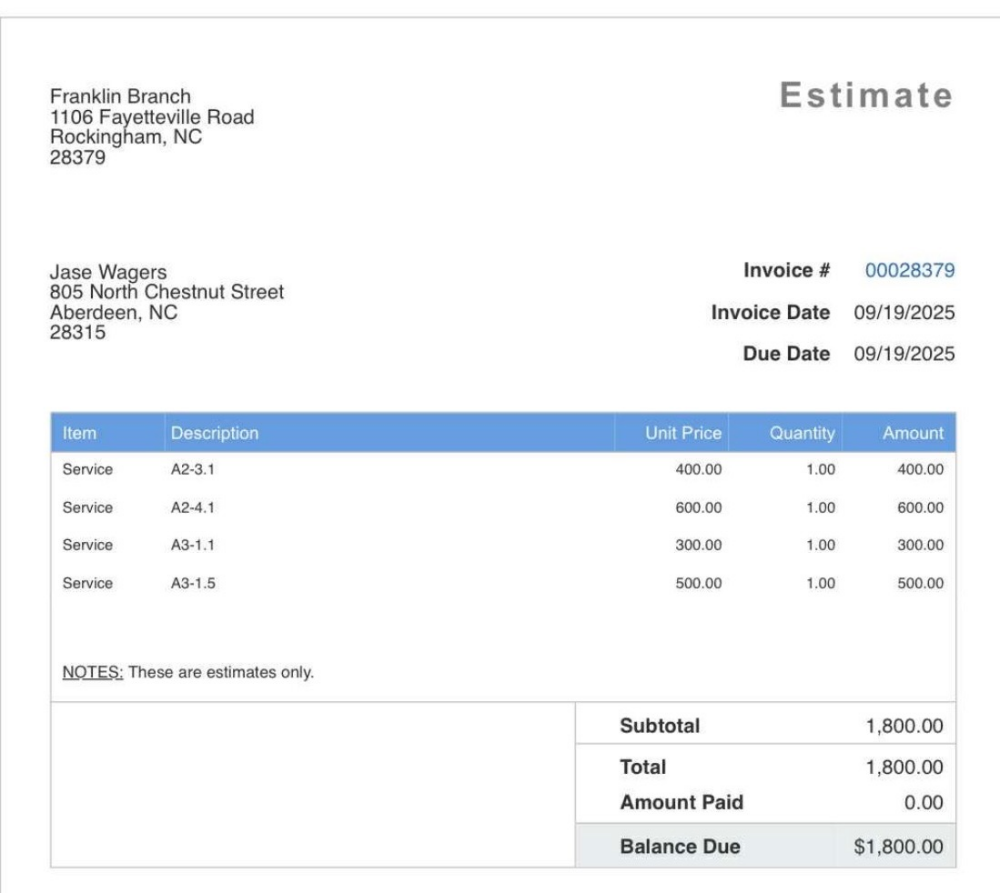Click the Estimate document title
The height and width of the screenshot is (893, 1000).
pyautogui.click(x=864, y=97)
